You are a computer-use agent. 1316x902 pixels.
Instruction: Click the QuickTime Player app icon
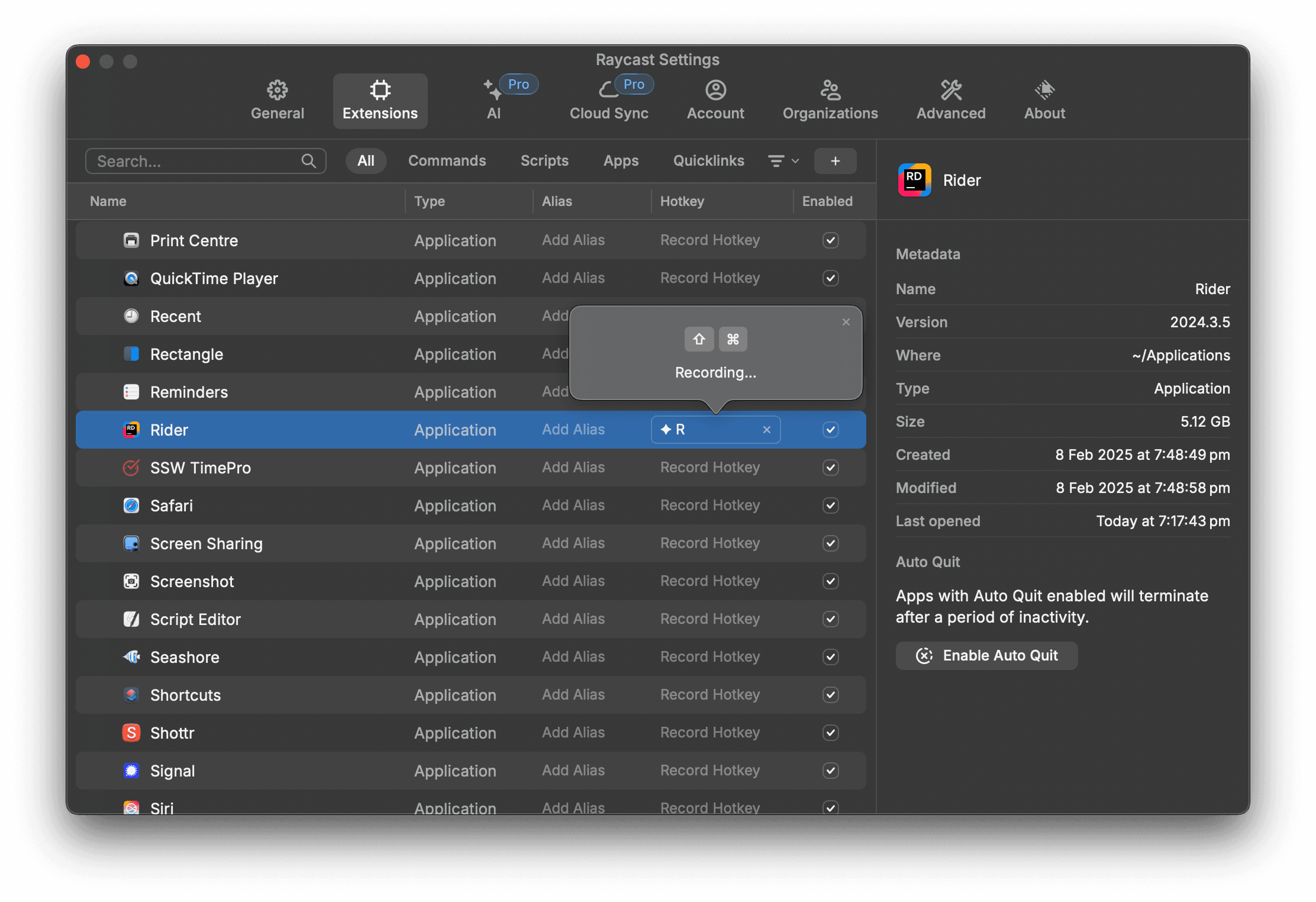[131, 278]
